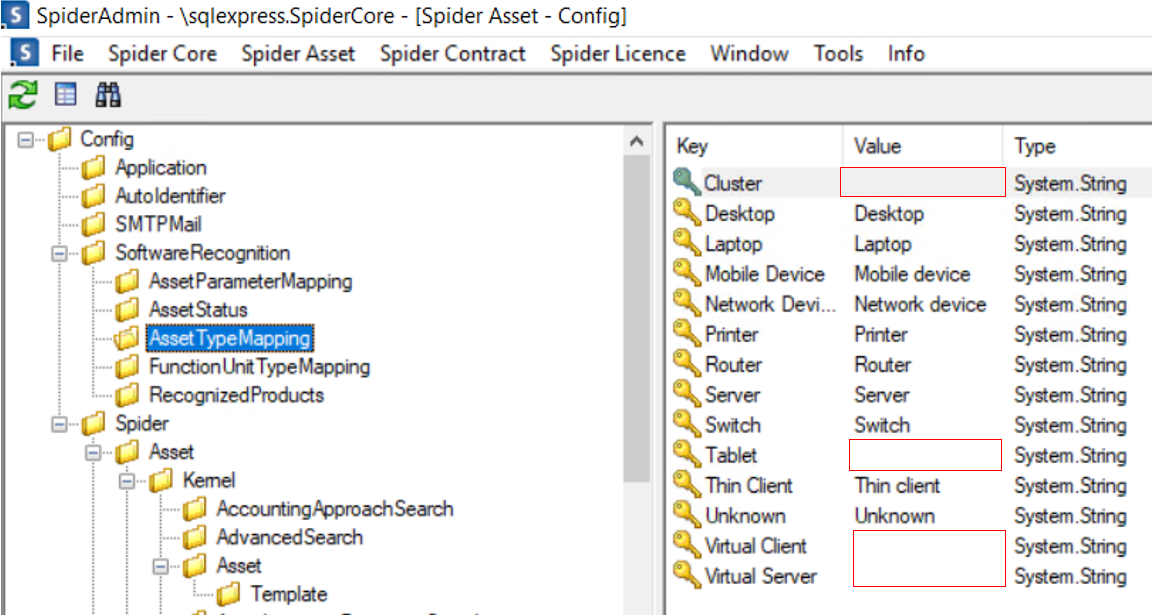Collapse the Kernel tree node

tap(128, 481)
